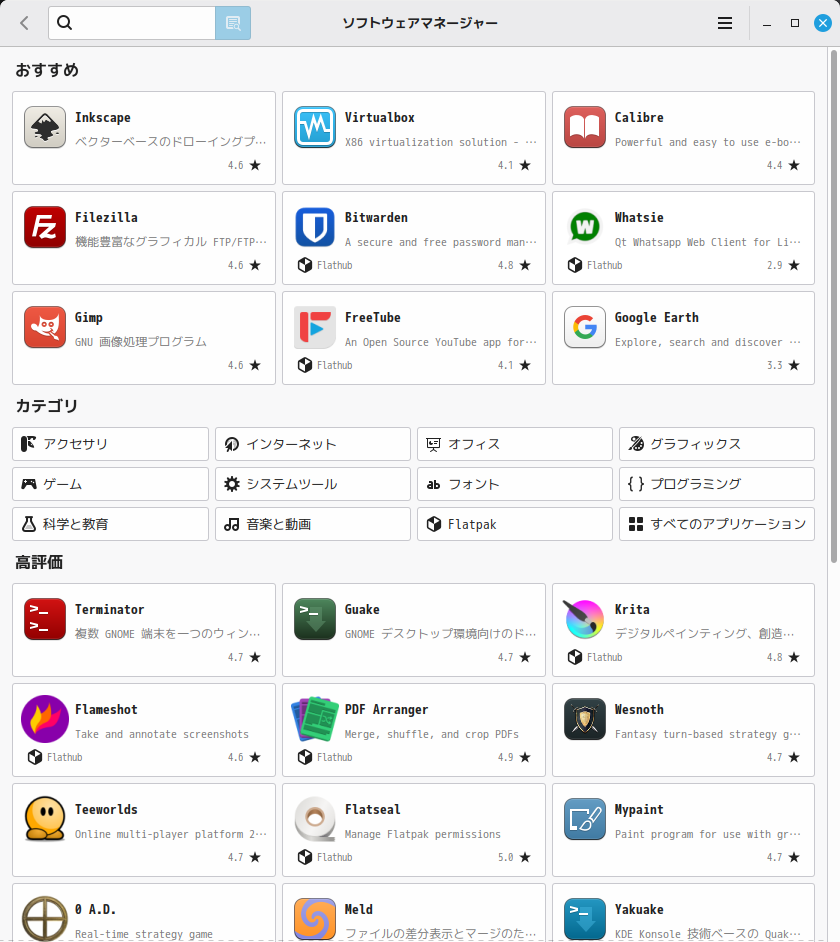Click the back navigation arrow
840x942 pixels.
click(22, 22)
